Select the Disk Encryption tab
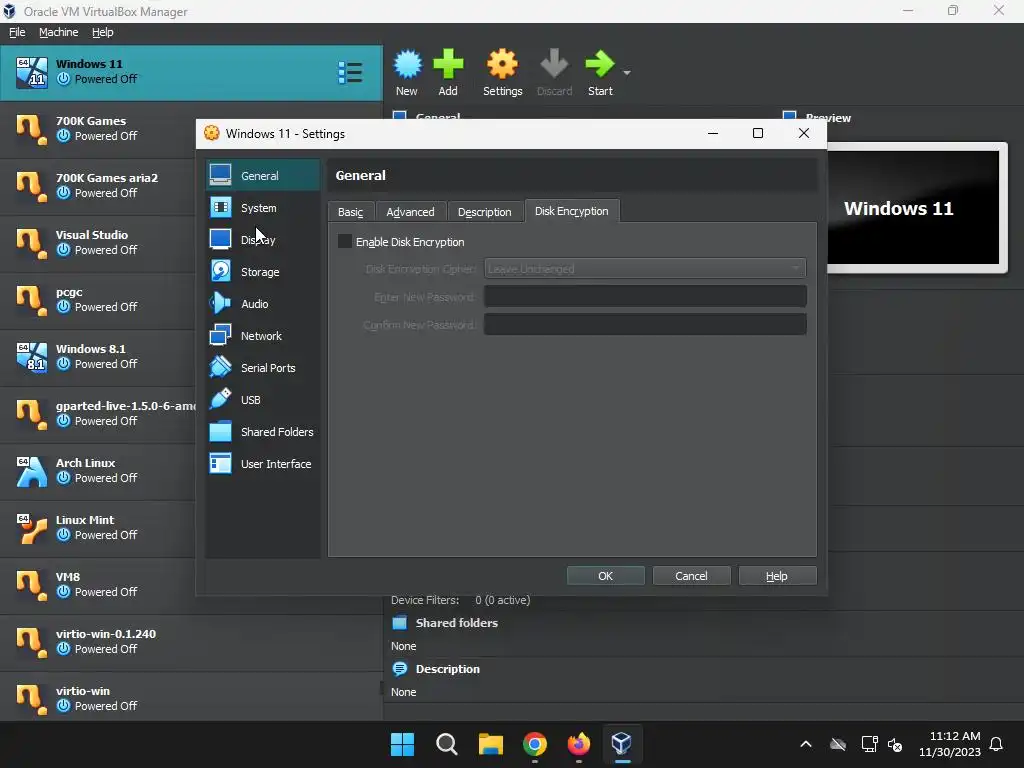Screen dimensions: 1024x768 point(571,211)
